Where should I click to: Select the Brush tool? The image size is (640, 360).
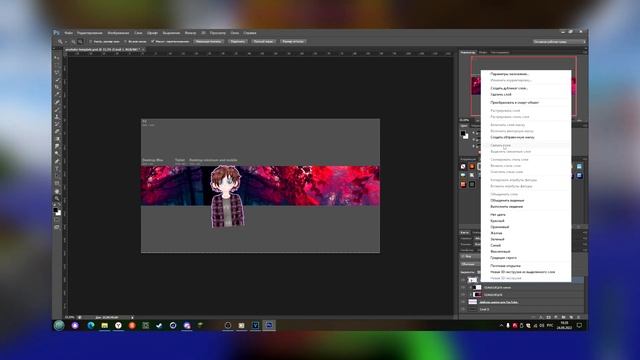pos(57,109)
